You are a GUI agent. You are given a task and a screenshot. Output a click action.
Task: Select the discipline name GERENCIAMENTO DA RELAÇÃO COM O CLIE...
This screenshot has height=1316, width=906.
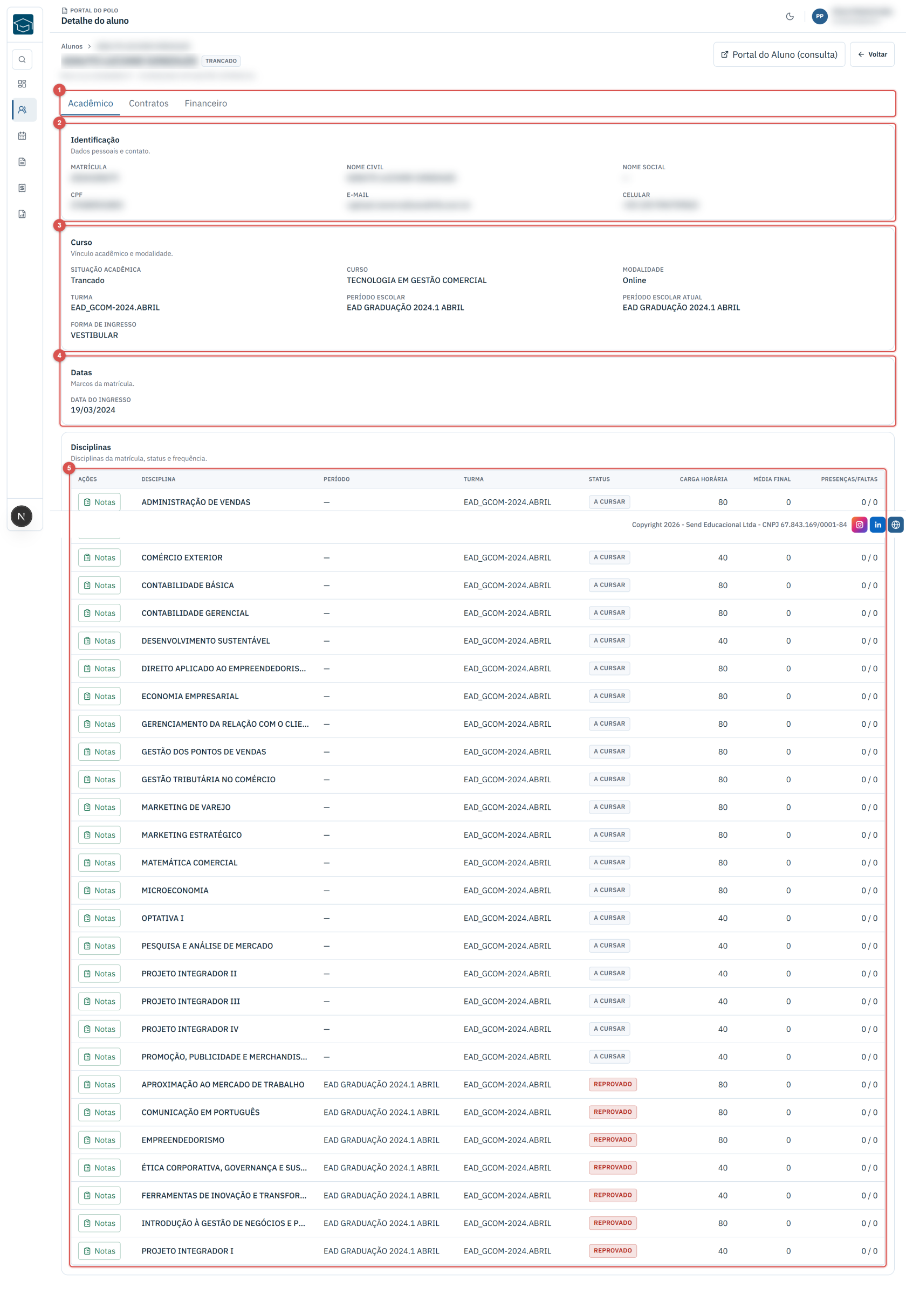pos(225,725)
